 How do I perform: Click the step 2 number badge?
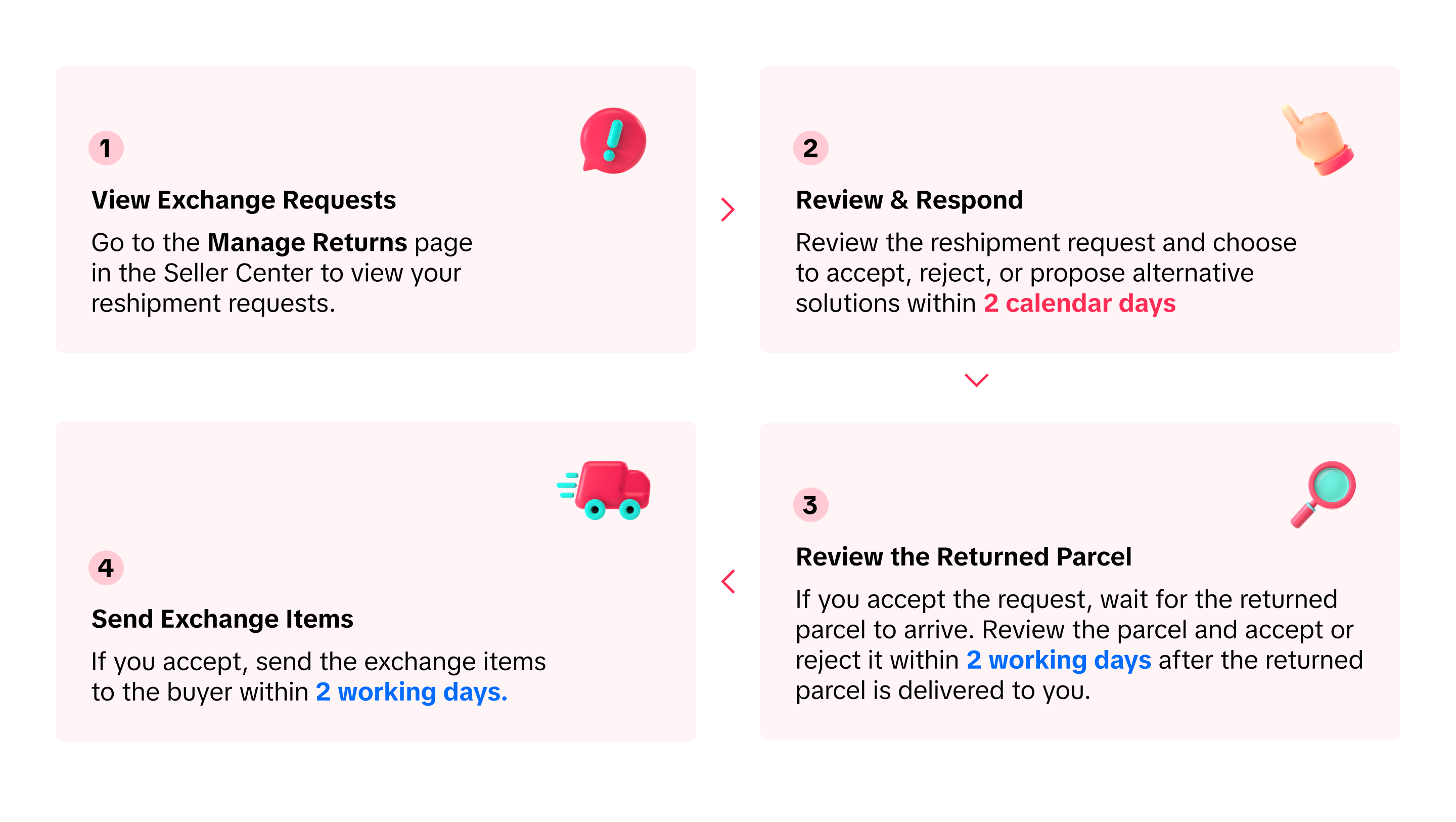[x=810, y=148]
